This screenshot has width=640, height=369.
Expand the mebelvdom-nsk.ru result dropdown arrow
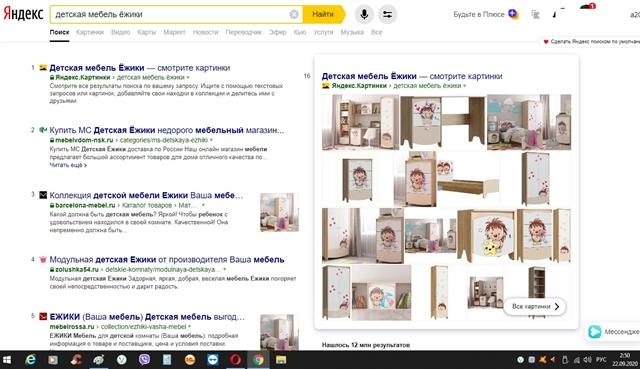[x=211, y=140]
